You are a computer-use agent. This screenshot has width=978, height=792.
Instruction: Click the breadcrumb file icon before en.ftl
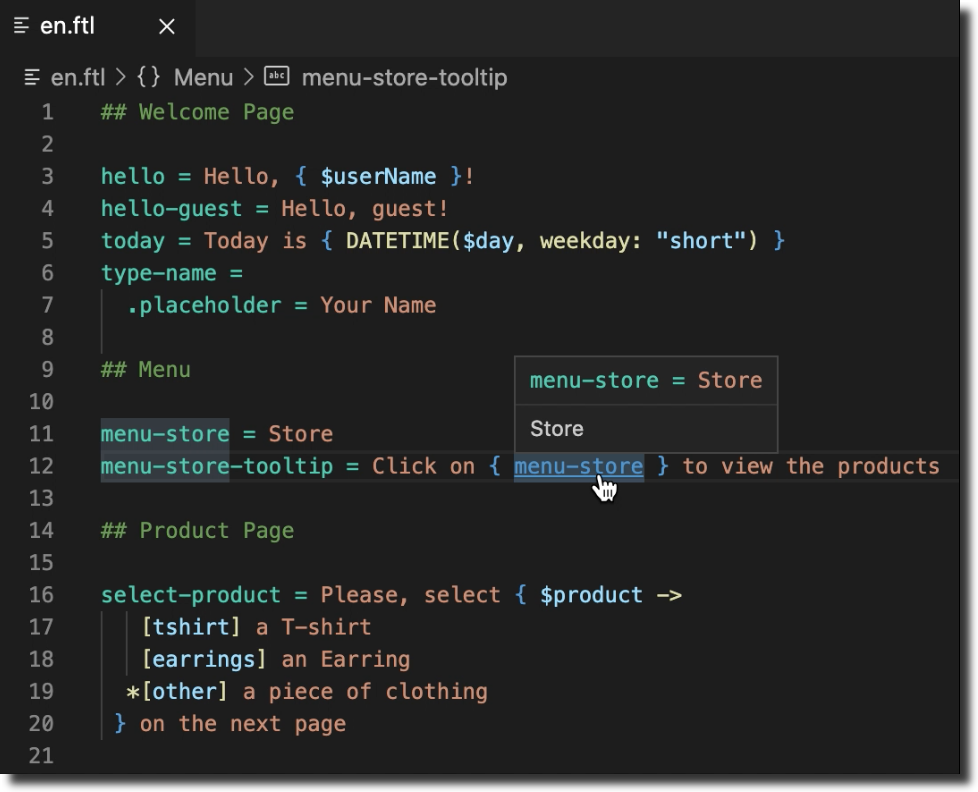pyautogui.click(x=32, y=77)
